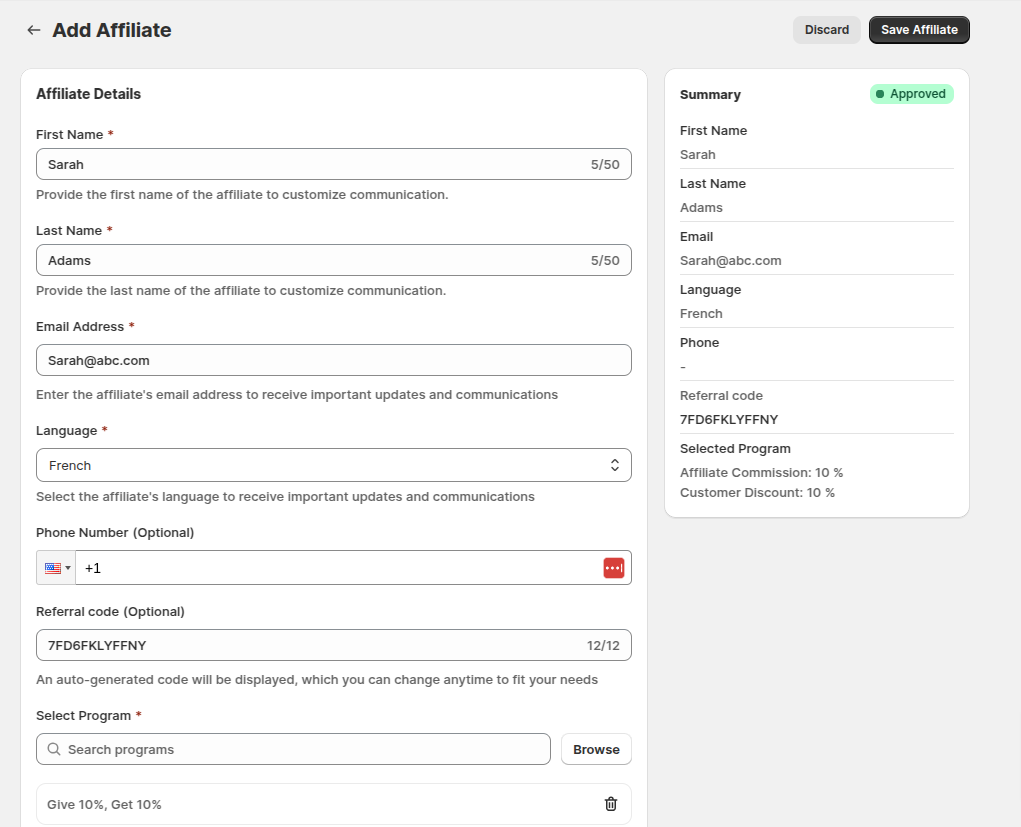Screen dimensions: 1021x827
Task: Click the Approved status badge
Action: [911, 93]
